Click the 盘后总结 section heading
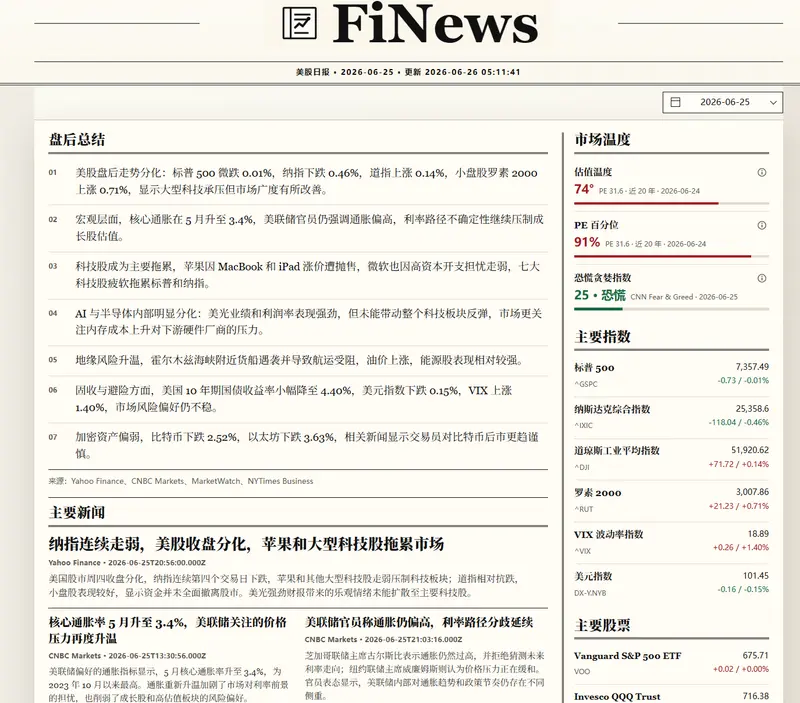The image size is (800, 703). click(77, 140)
